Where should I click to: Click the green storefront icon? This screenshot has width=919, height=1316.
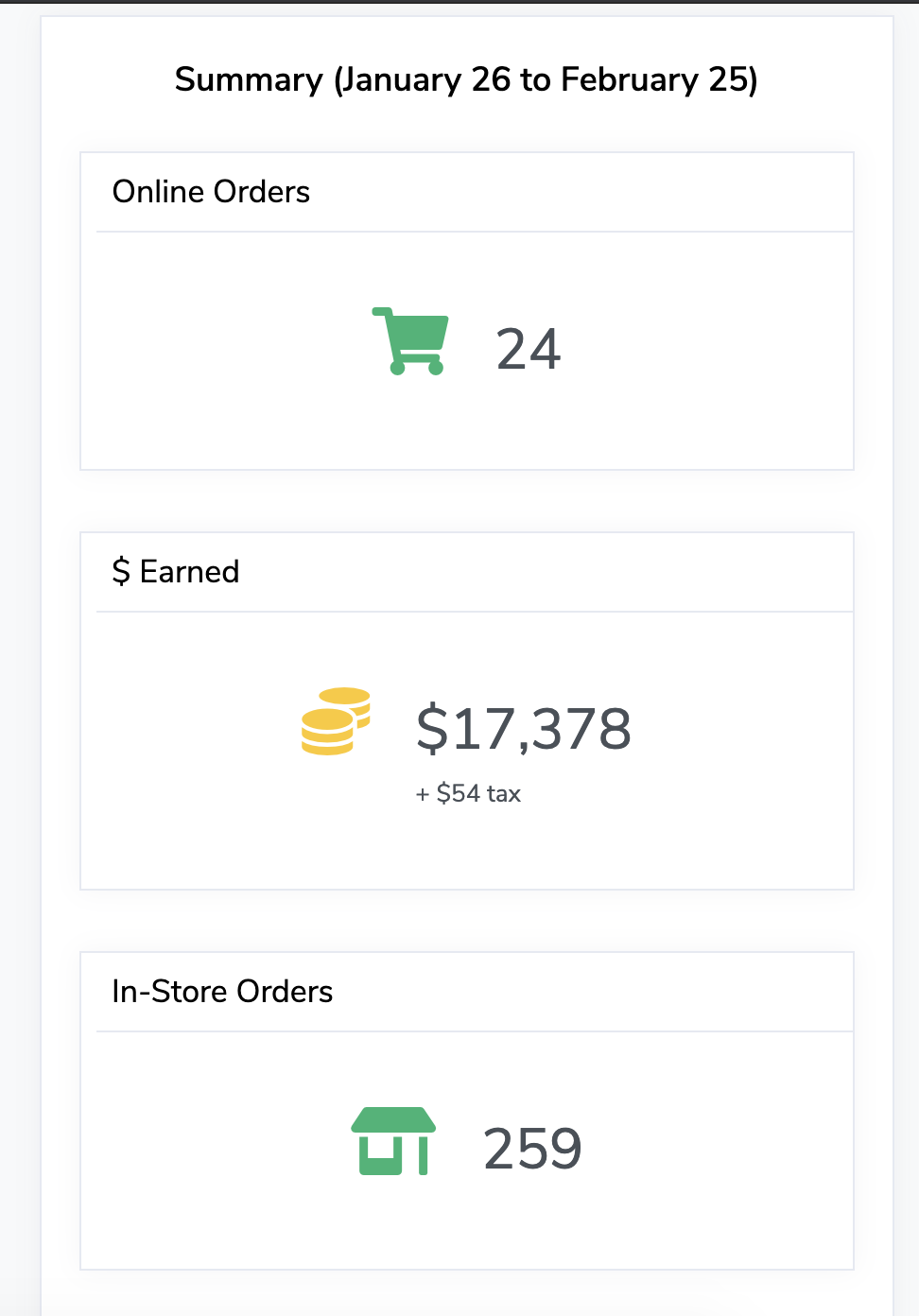coord(393,1141)
